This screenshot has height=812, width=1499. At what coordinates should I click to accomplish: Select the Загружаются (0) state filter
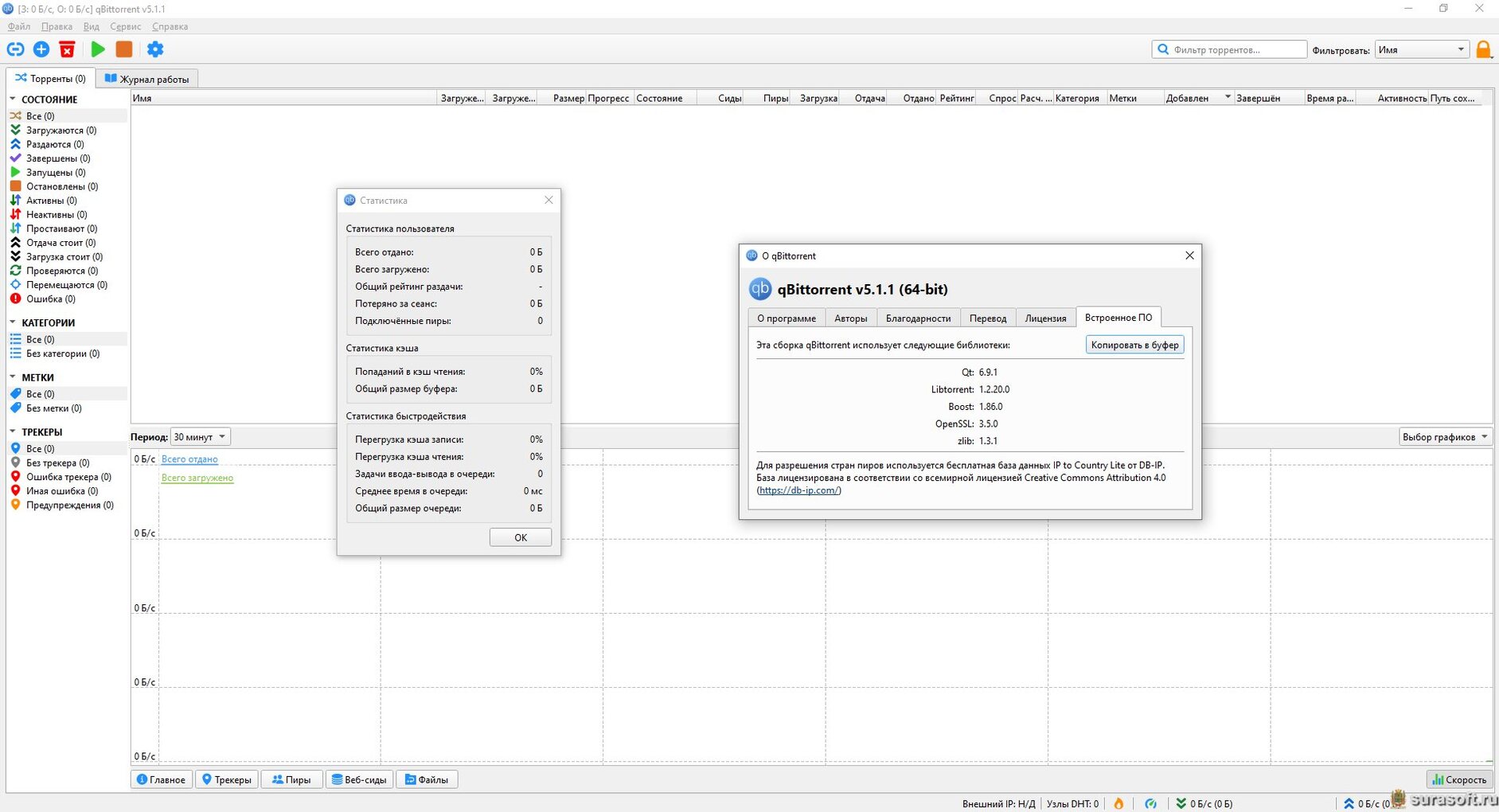point(61,130)
